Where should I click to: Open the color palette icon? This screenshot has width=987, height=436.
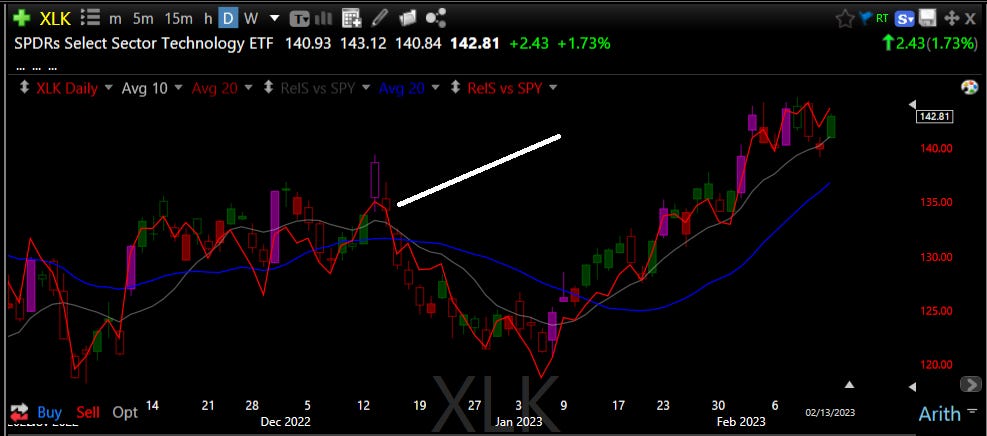coord(969,87)
